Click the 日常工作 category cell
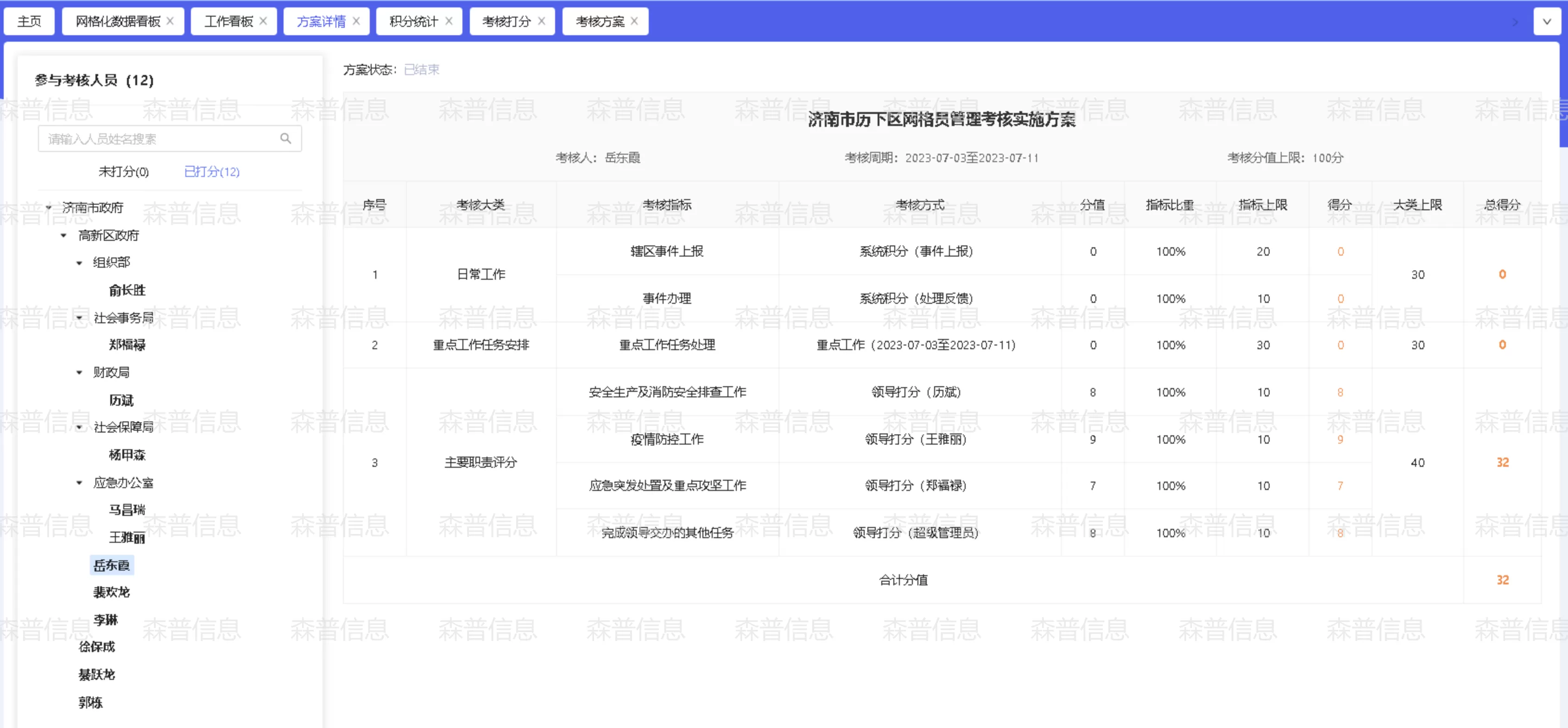The width and height of the screenshot is (1568, 728). pyautogui.click(x=481, y=274)
